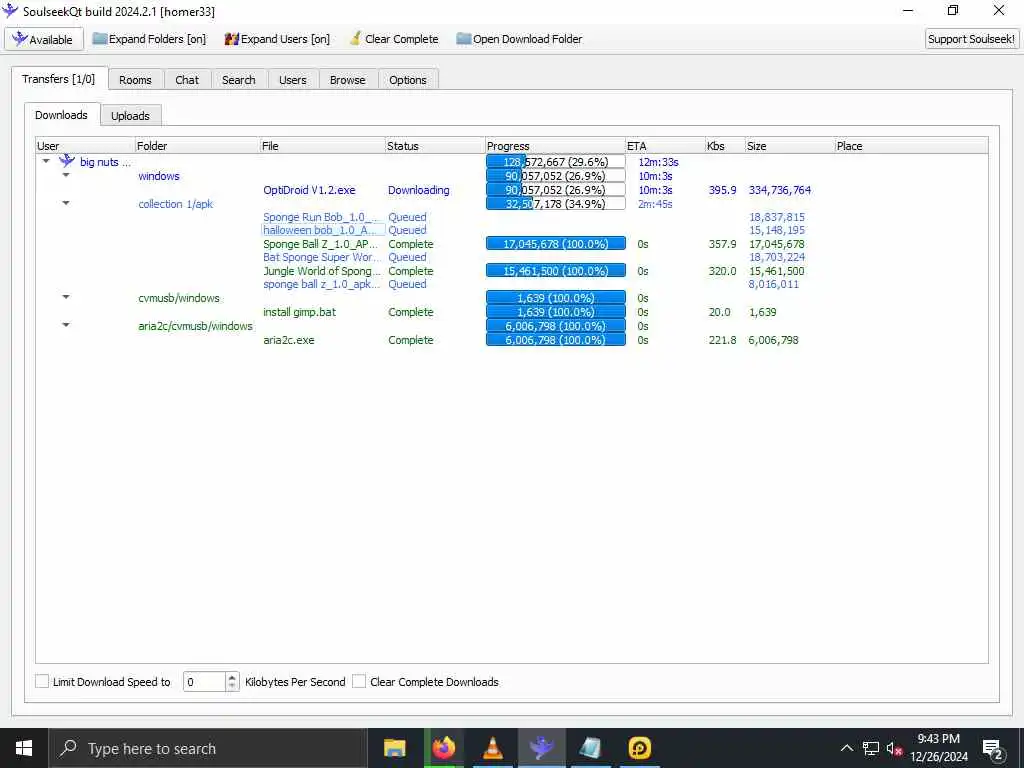
Task: Click the Soulseek bird icon on Available button
Action: (20, 39)
